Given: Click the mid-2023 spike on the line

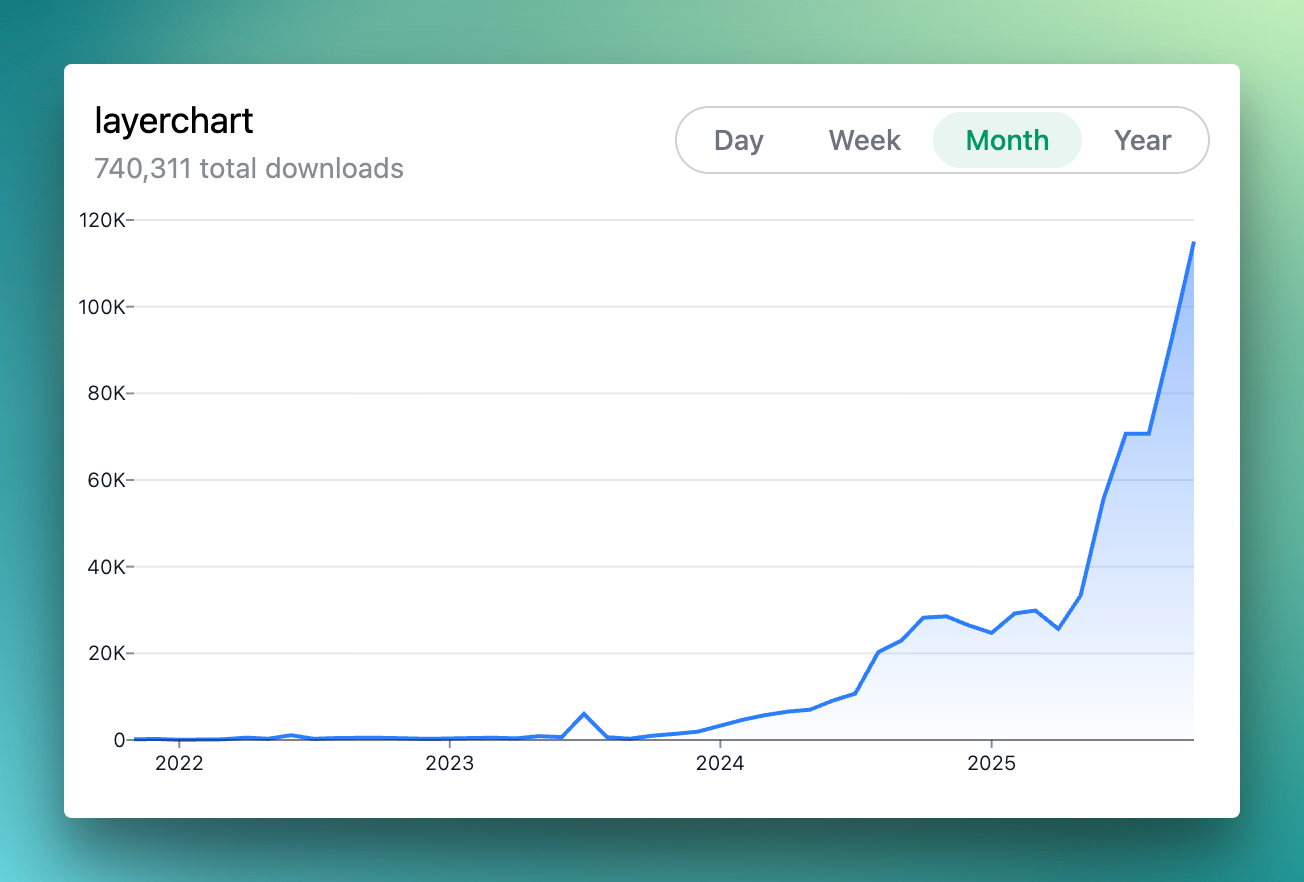Looking at the screenshot, I should tap(584, 714).
